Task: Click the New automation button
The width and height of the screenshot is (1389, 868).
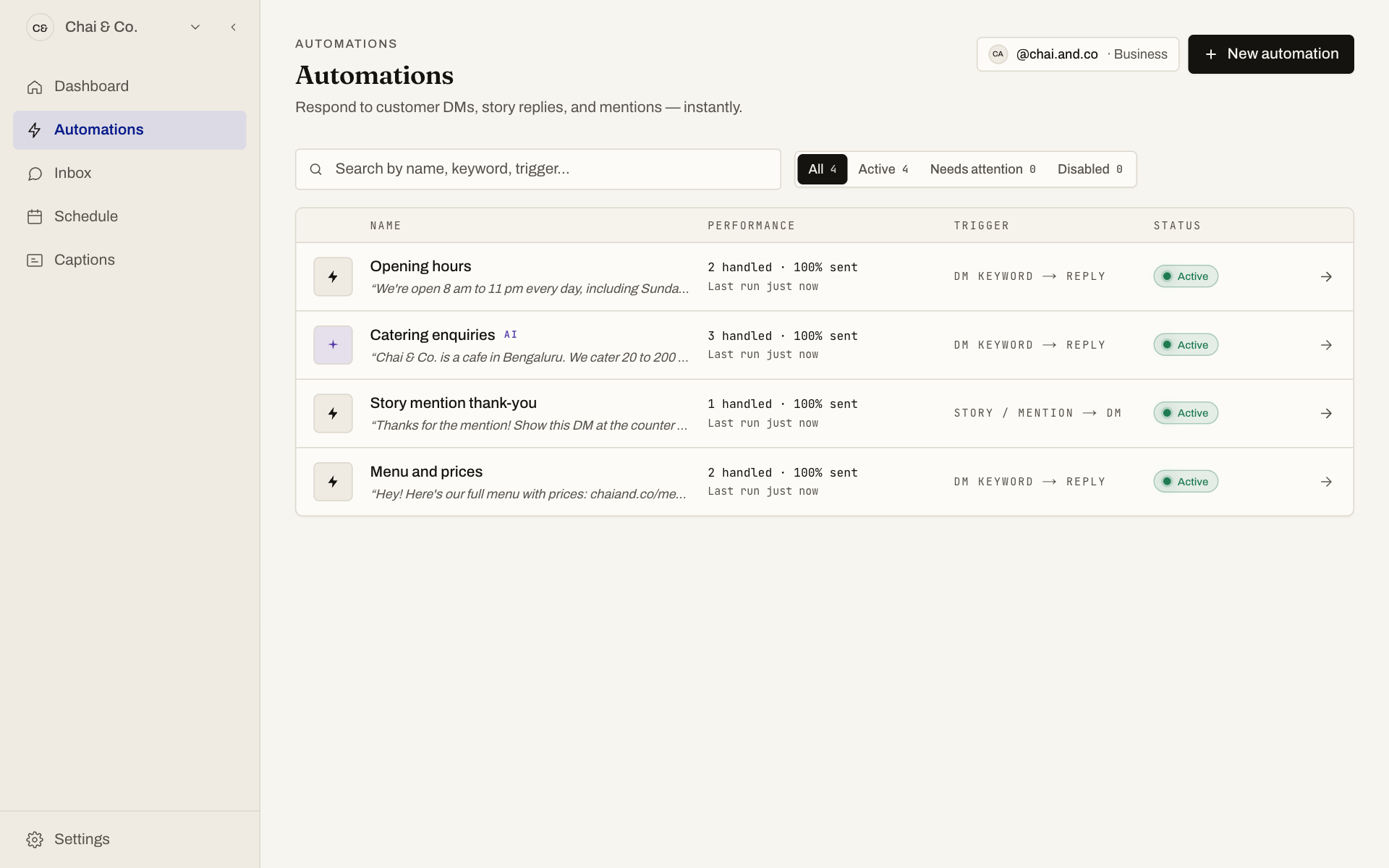Action: pos(1271,54)
